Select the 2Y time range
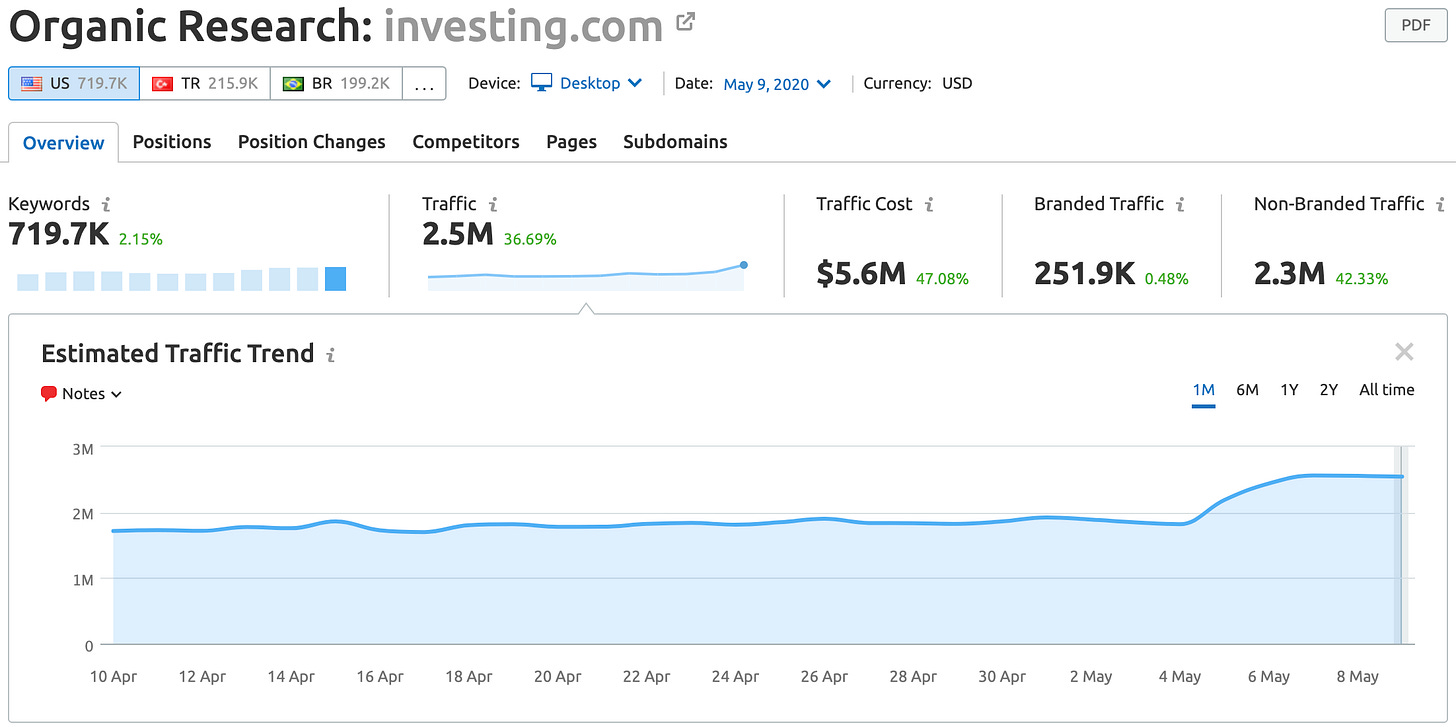Image resolution: width=1456 pixels, height=727 pixels. click(1328, 390)
